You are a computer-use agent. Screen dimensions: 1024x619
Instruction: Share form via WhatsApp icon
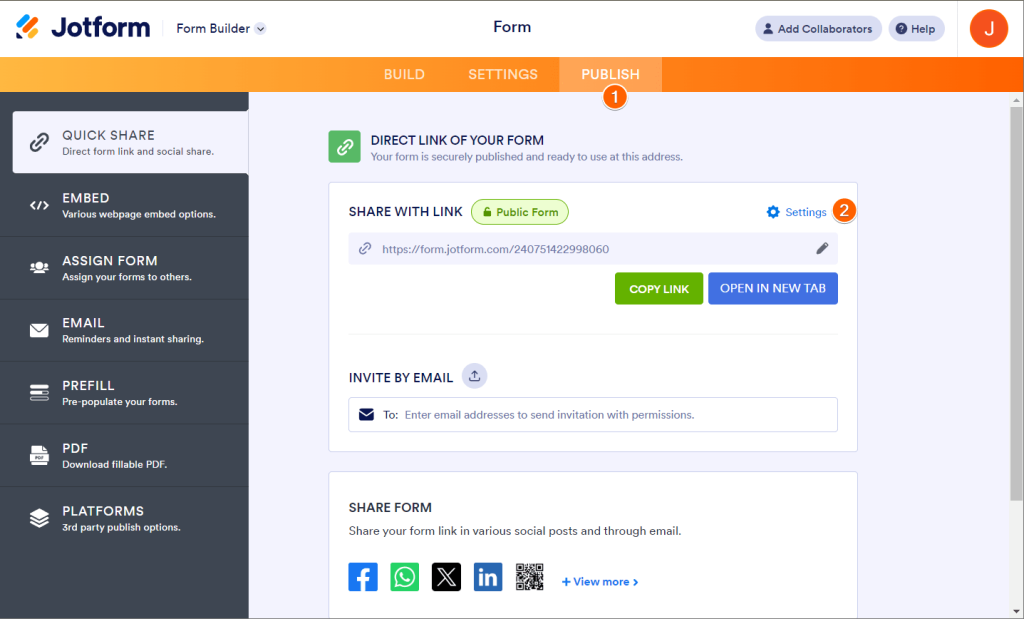pyautogui.click(x=404, y=577)
